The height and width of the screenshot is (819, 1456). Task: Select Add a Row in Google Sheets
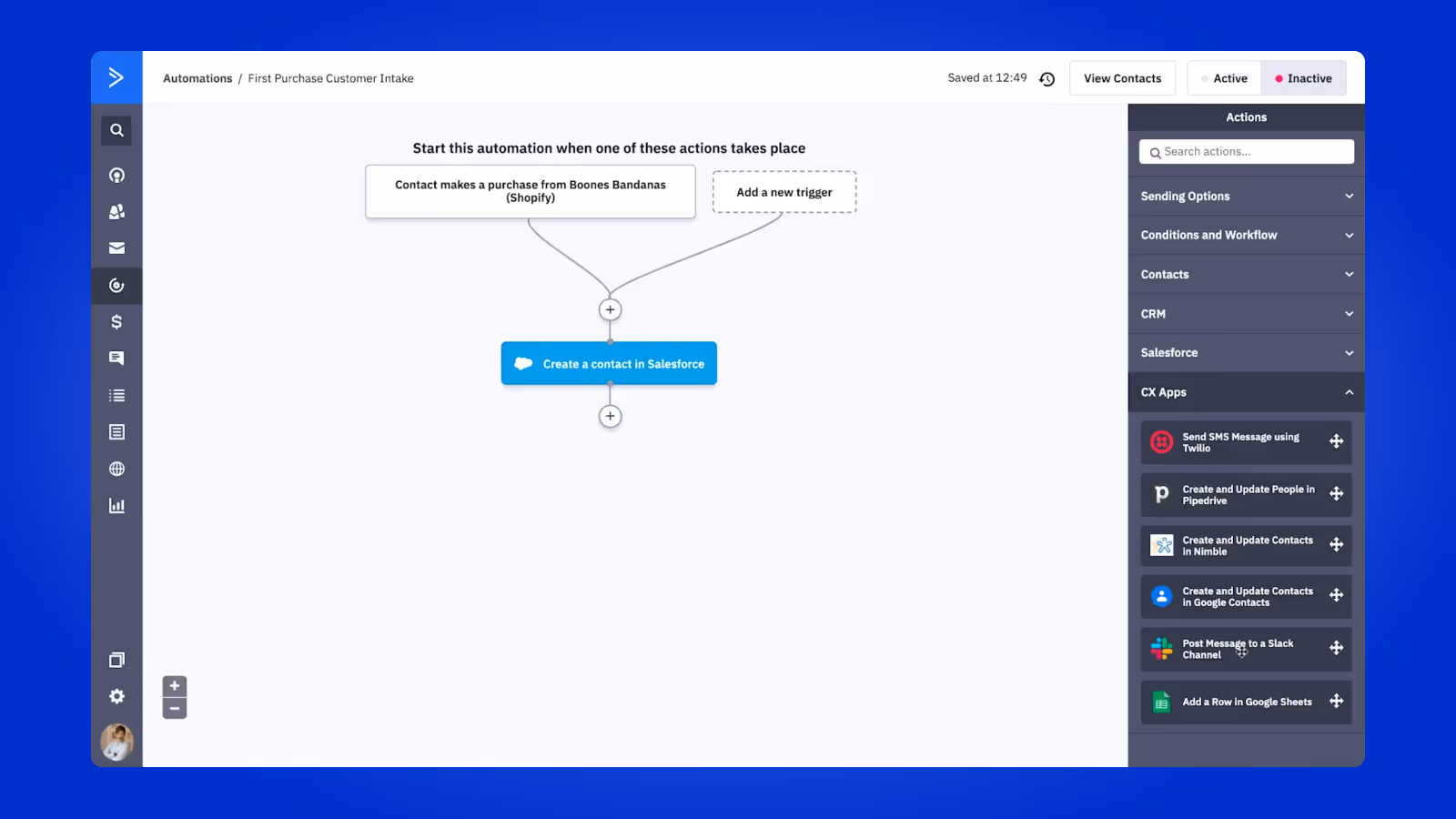coord(1246,702)
